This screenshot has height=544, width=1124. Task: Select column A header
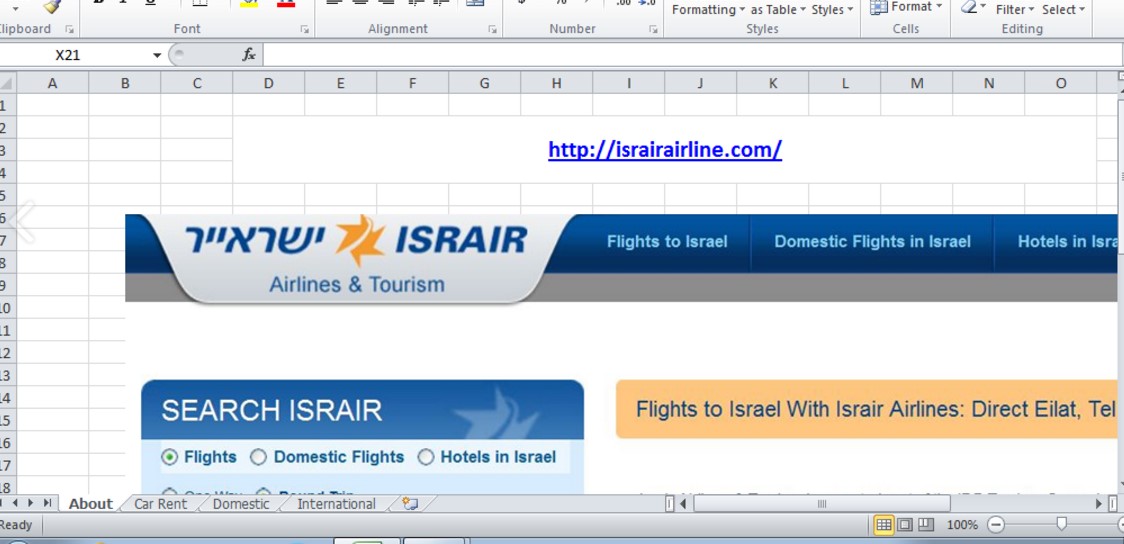point(52,83)
